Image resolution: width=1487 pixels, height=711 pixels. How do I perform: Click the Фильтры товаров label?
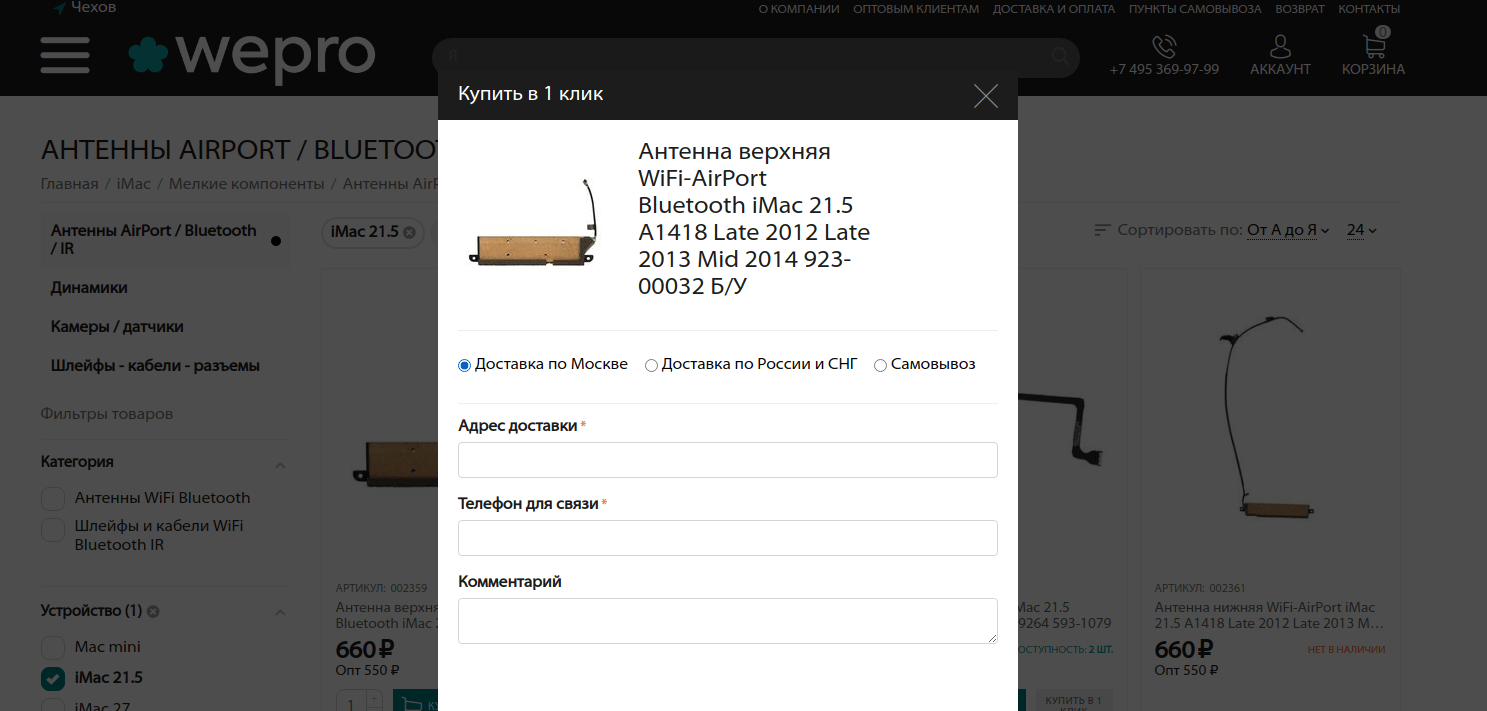(107, 414)
